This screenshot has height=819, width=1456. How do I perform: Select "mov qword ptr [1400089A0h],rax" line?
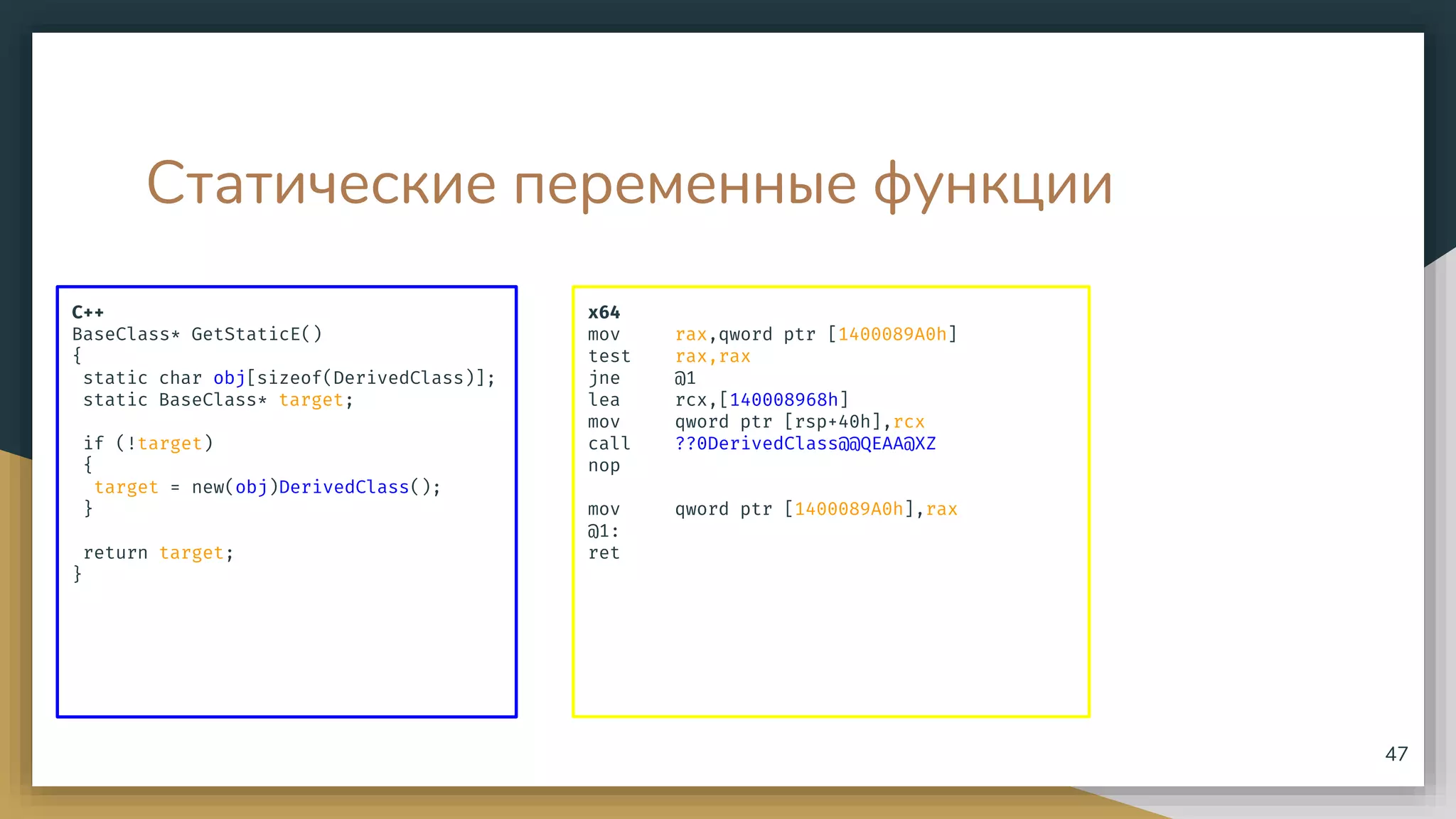point(773,509)
